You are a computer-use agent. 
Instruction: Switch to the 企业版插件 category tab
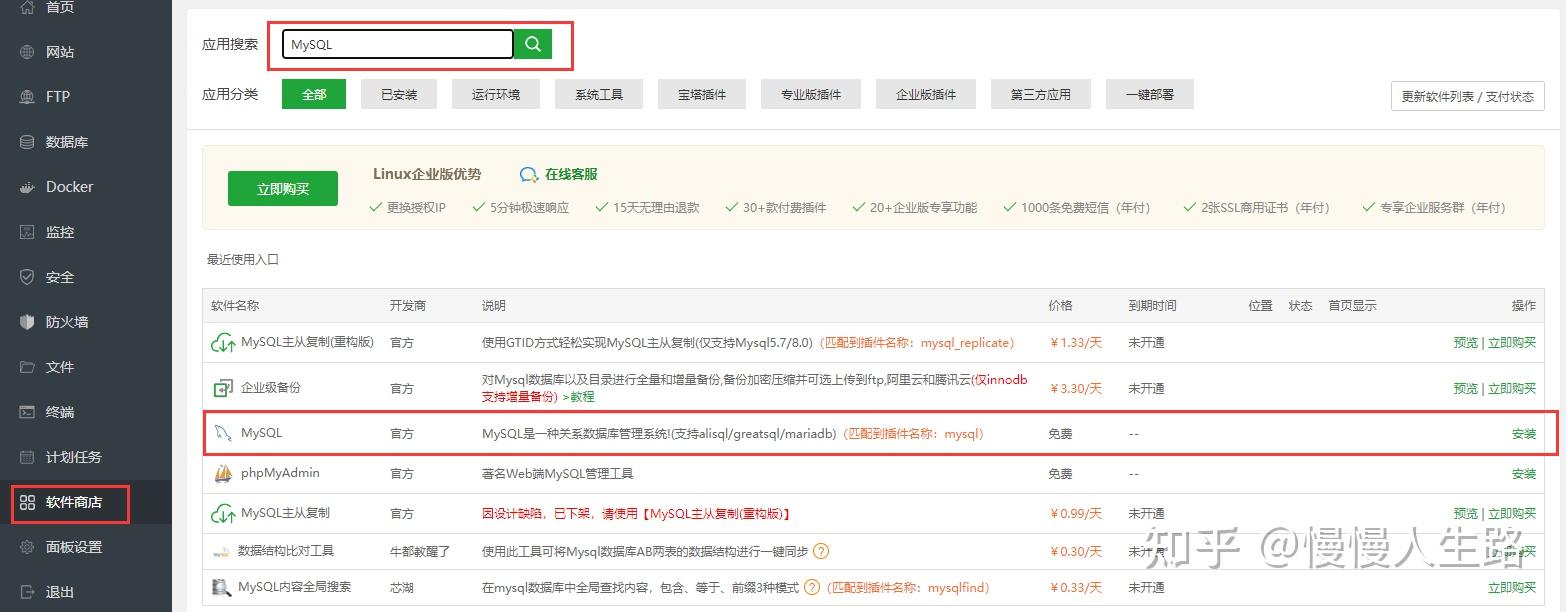(x=926, y=94)
